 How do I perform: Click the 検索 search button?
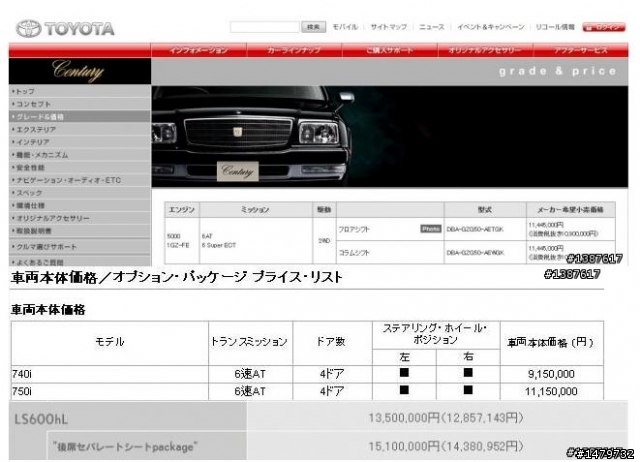coord(313,27)
